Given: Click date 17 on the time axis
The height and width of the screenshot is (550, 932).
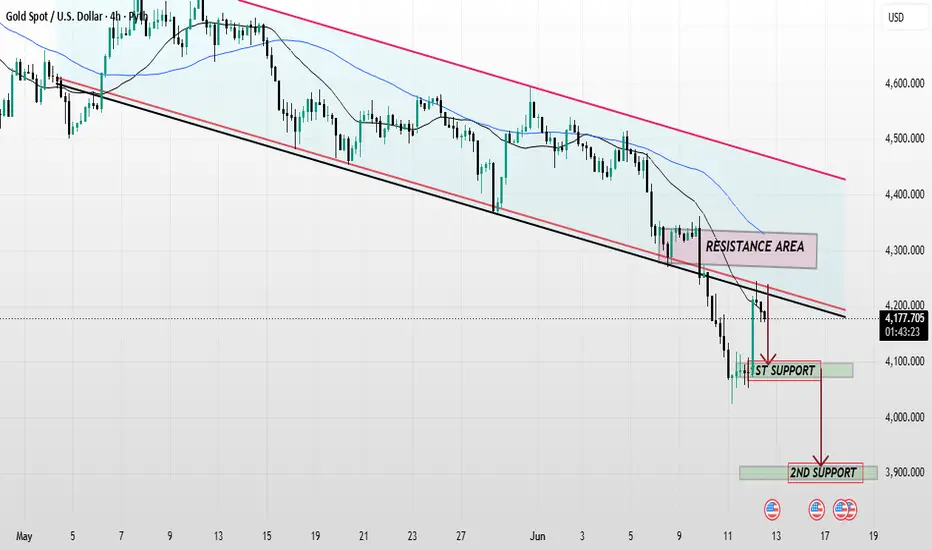Looking at the screenshot, I should click(x=824, y=536).
